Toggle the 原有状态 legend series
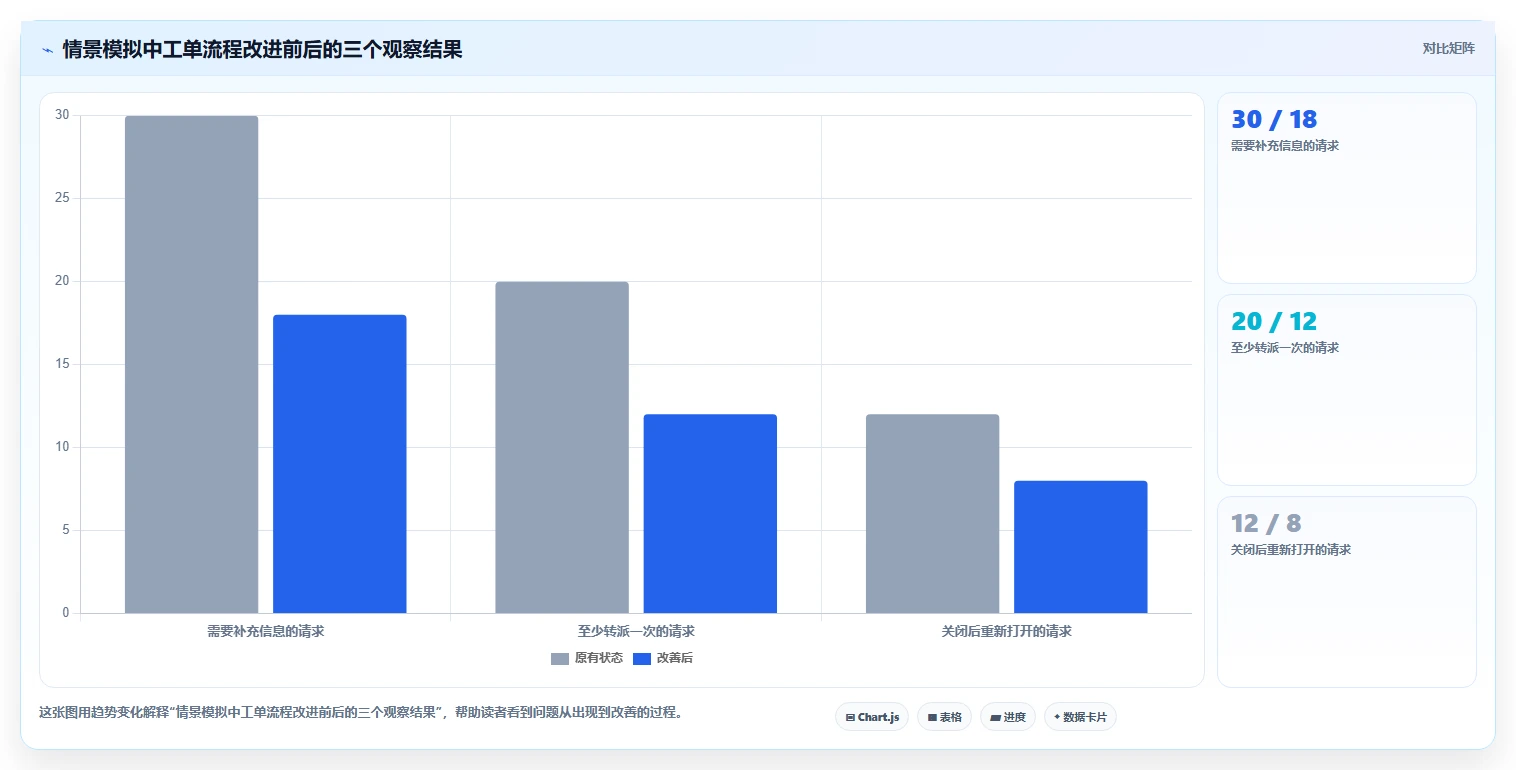 tap(587, 658)
